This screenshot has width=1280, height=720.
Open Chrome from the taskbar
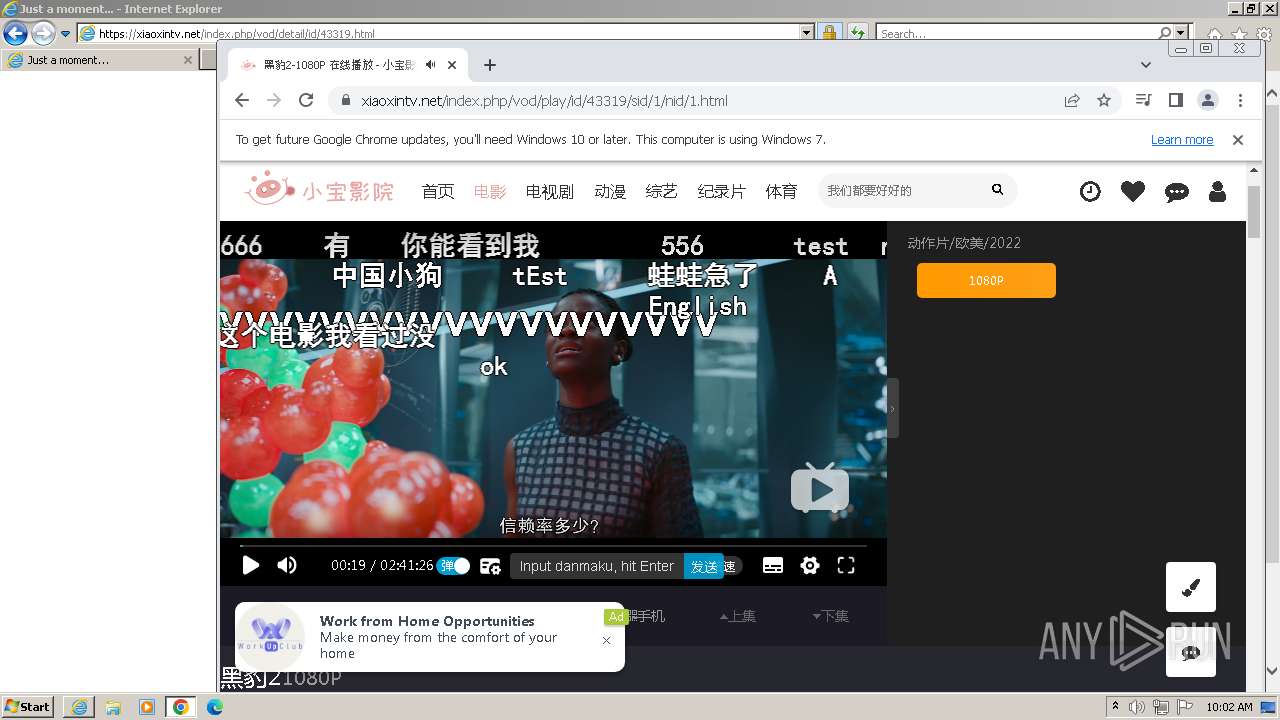180,707
